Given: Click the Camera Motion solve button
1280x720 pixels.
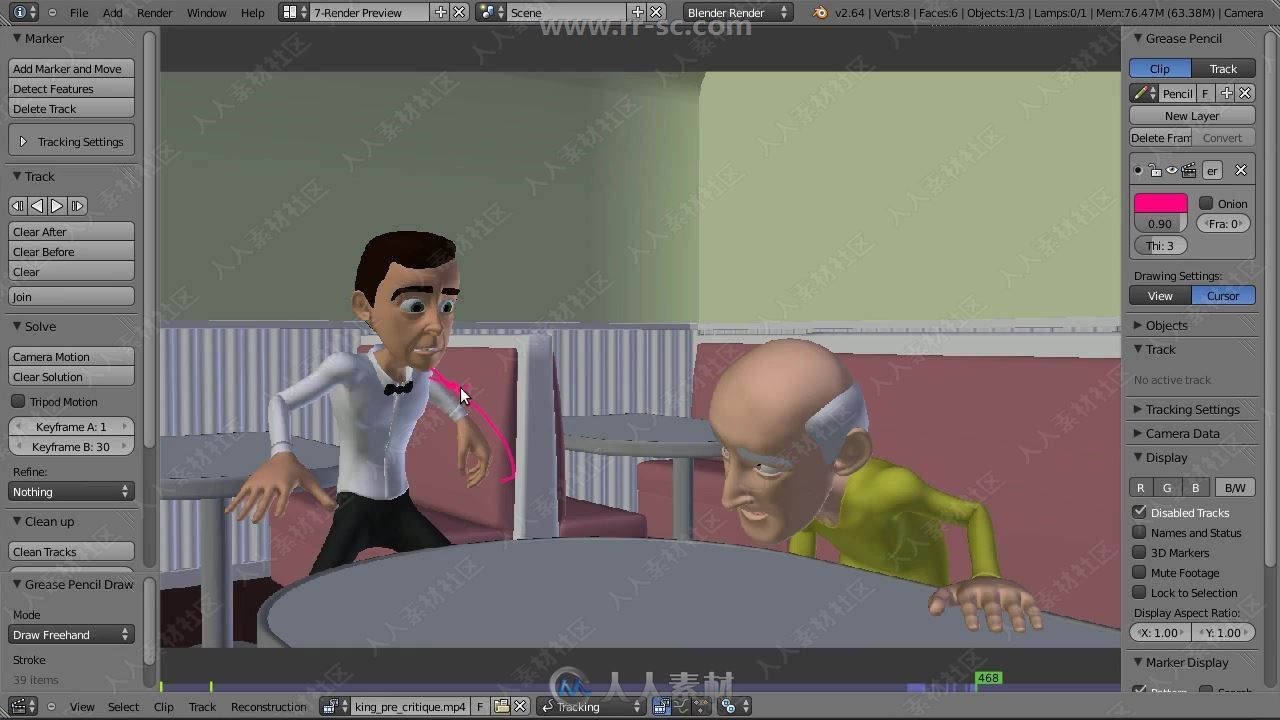Looking at the screenshot, I should coord(71,356).
